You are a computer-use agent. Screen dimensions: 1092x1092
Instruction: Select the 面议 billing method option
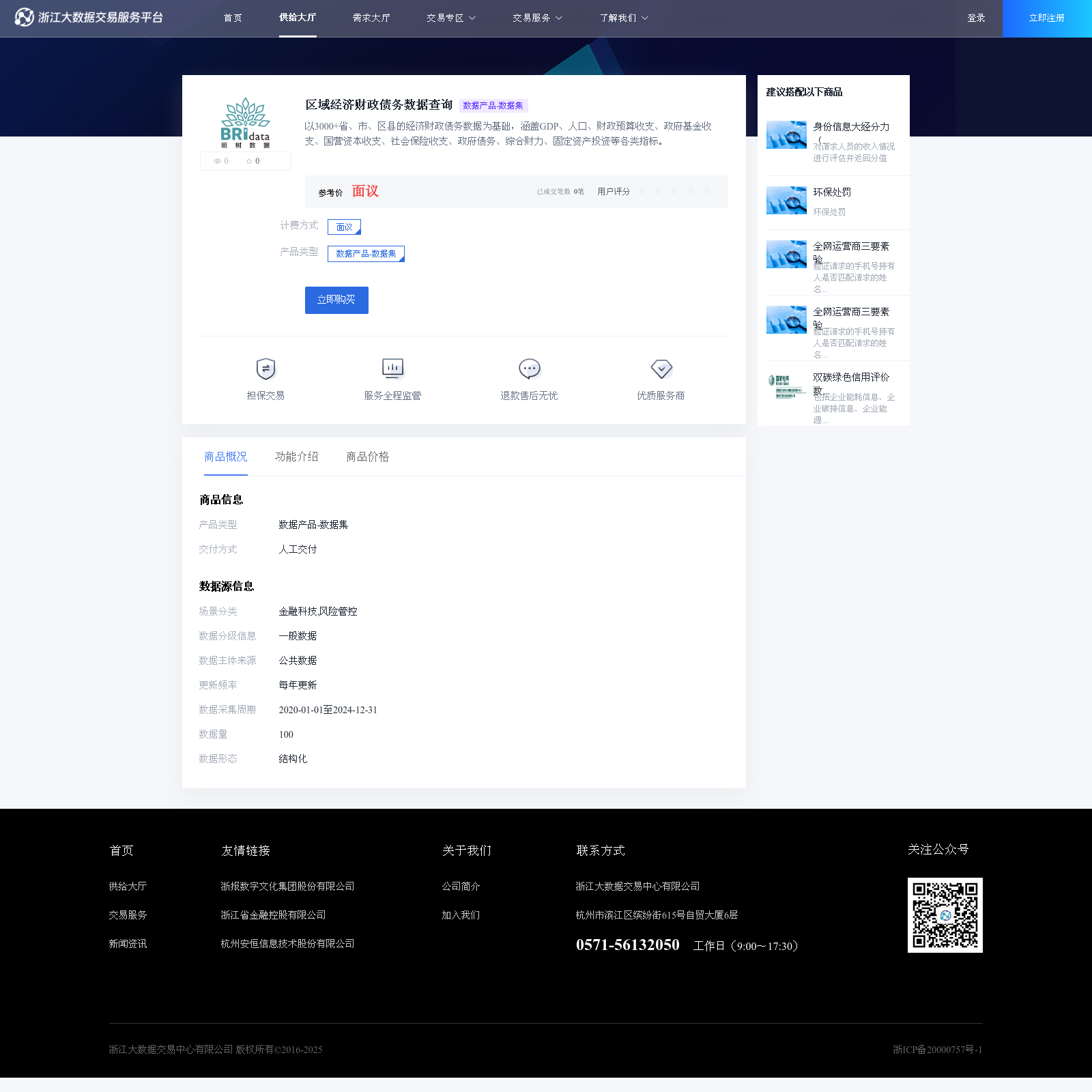344,227
